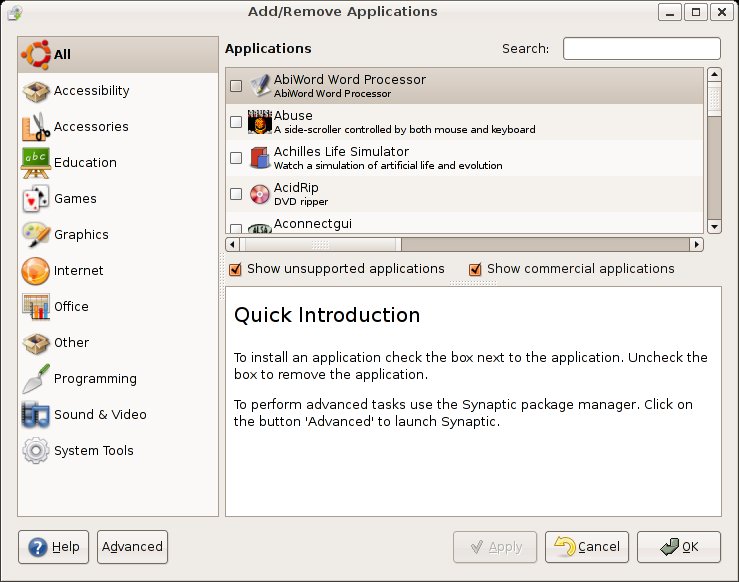The image size is (739, 582).
Task: Select the Education category label
Action: click(85, 163)
